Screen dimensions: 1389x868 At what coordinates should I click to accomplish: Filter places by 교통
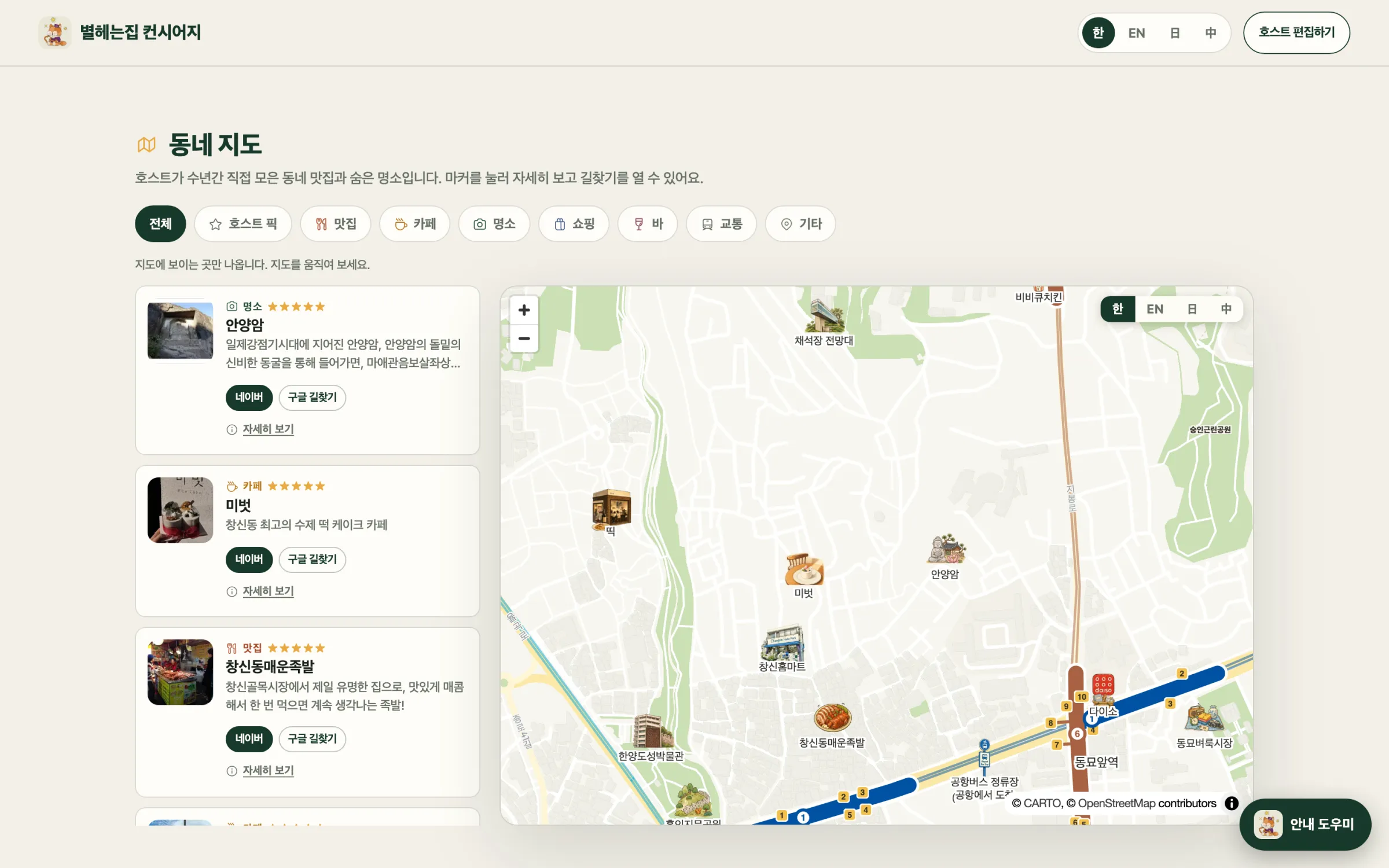click(x=721, y=224)
